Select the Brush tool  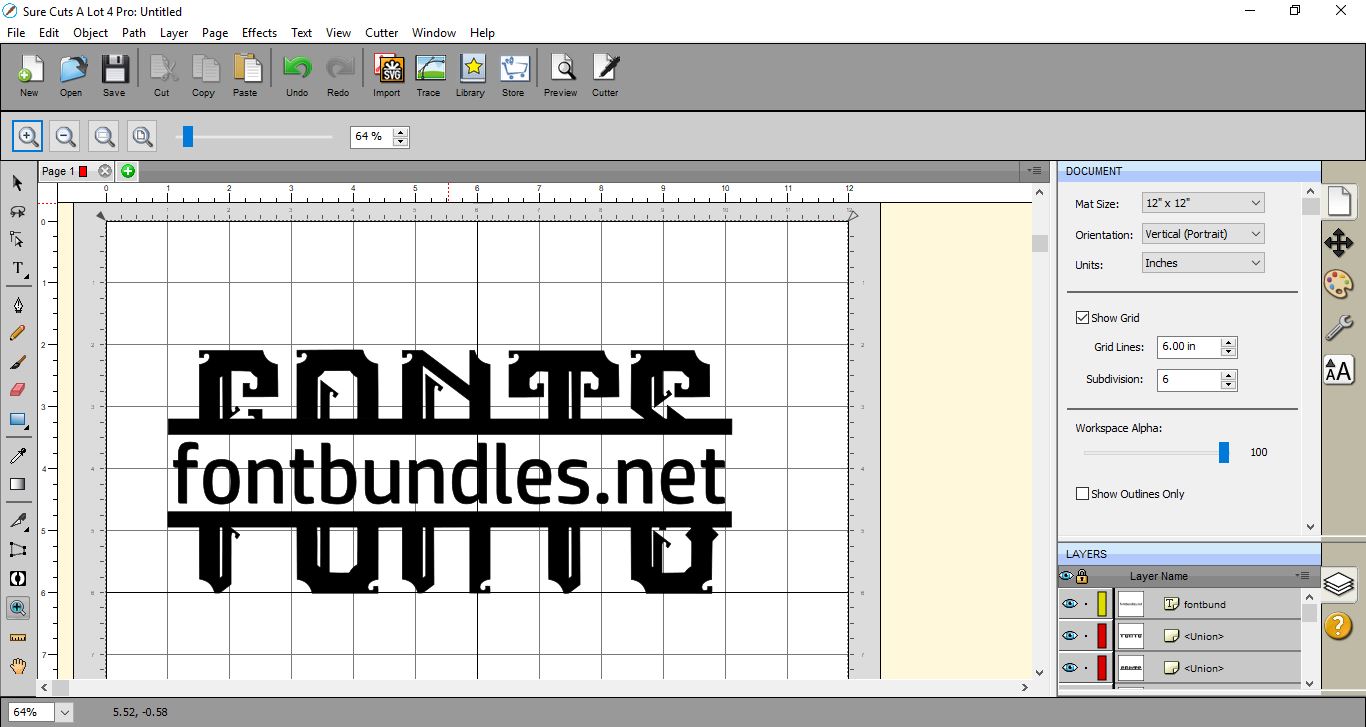coord(17,362)
